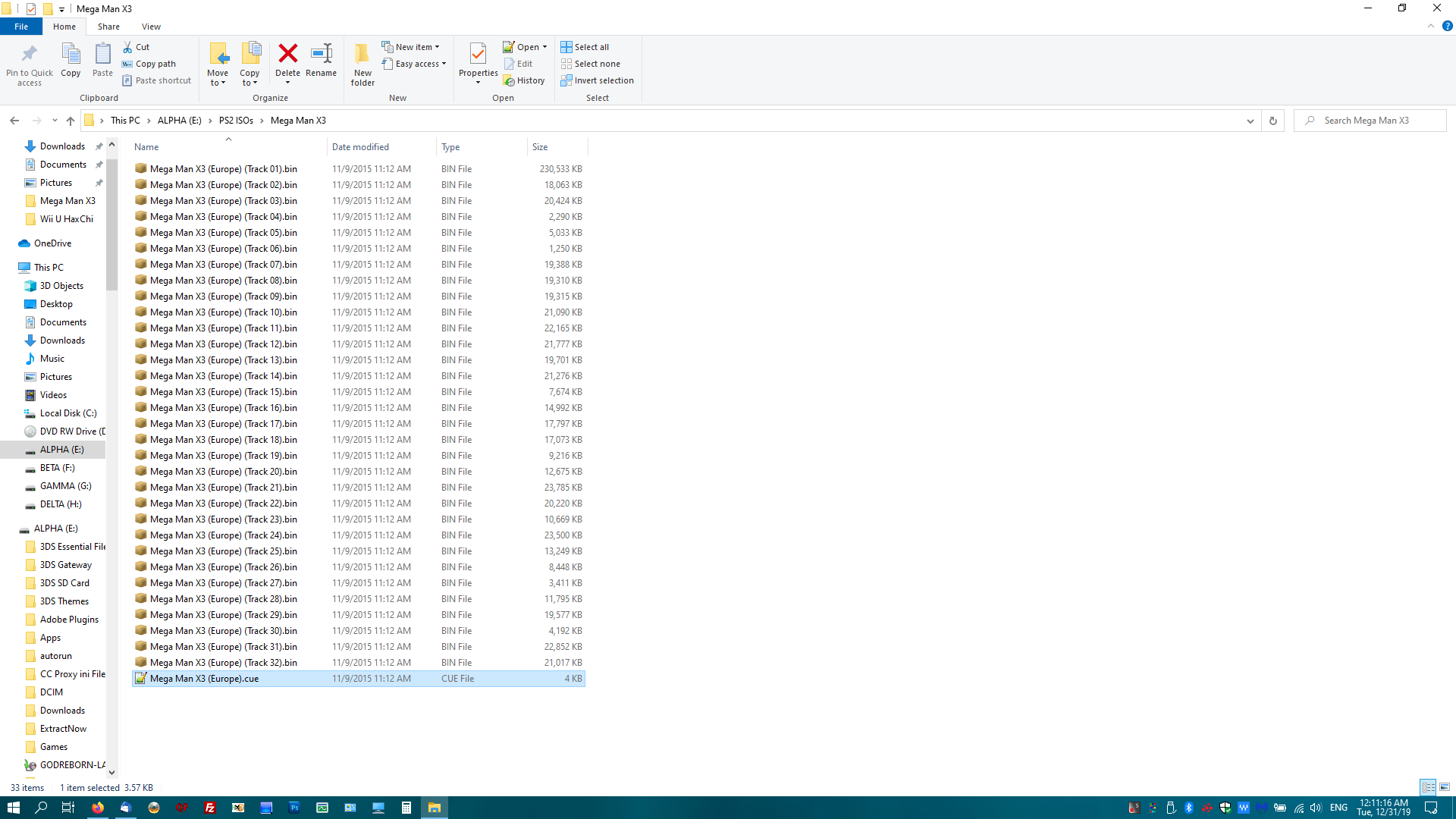The height and width of the screenshot is (819, 1456).
Task: Select Mega Man X3 (Europe).cue file
Action: [x=358, y=679]
